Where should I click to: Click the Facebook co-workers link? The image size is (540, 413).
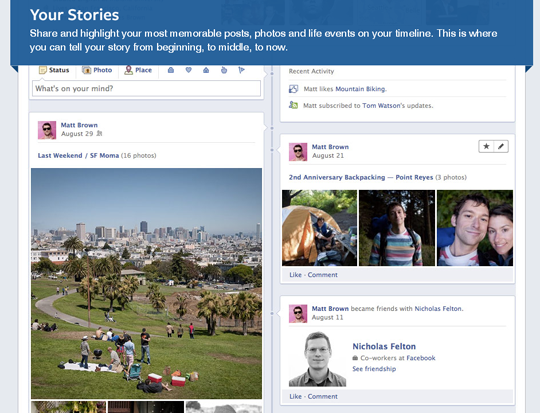pos(421,358)
